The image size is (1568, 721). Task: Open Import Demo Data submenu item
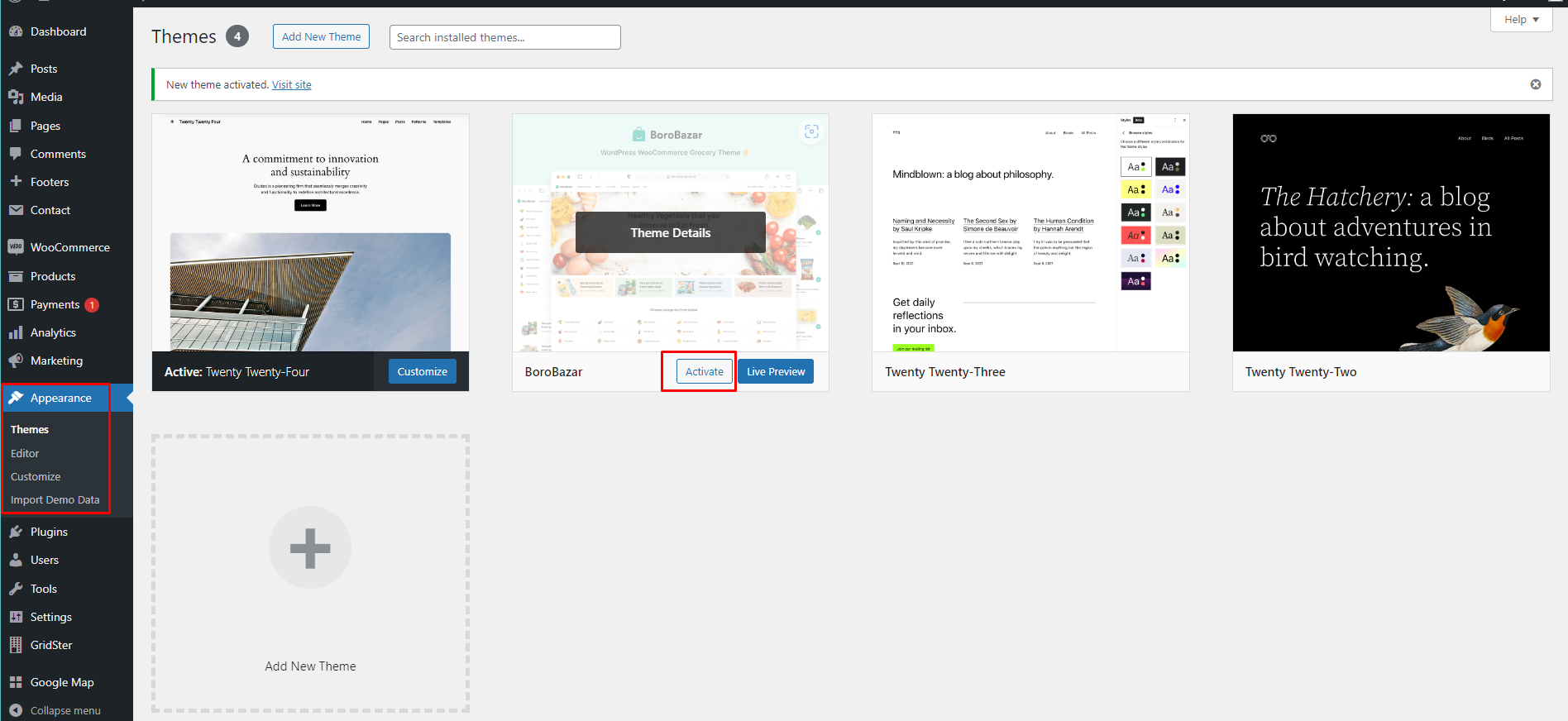click(55, 499)
